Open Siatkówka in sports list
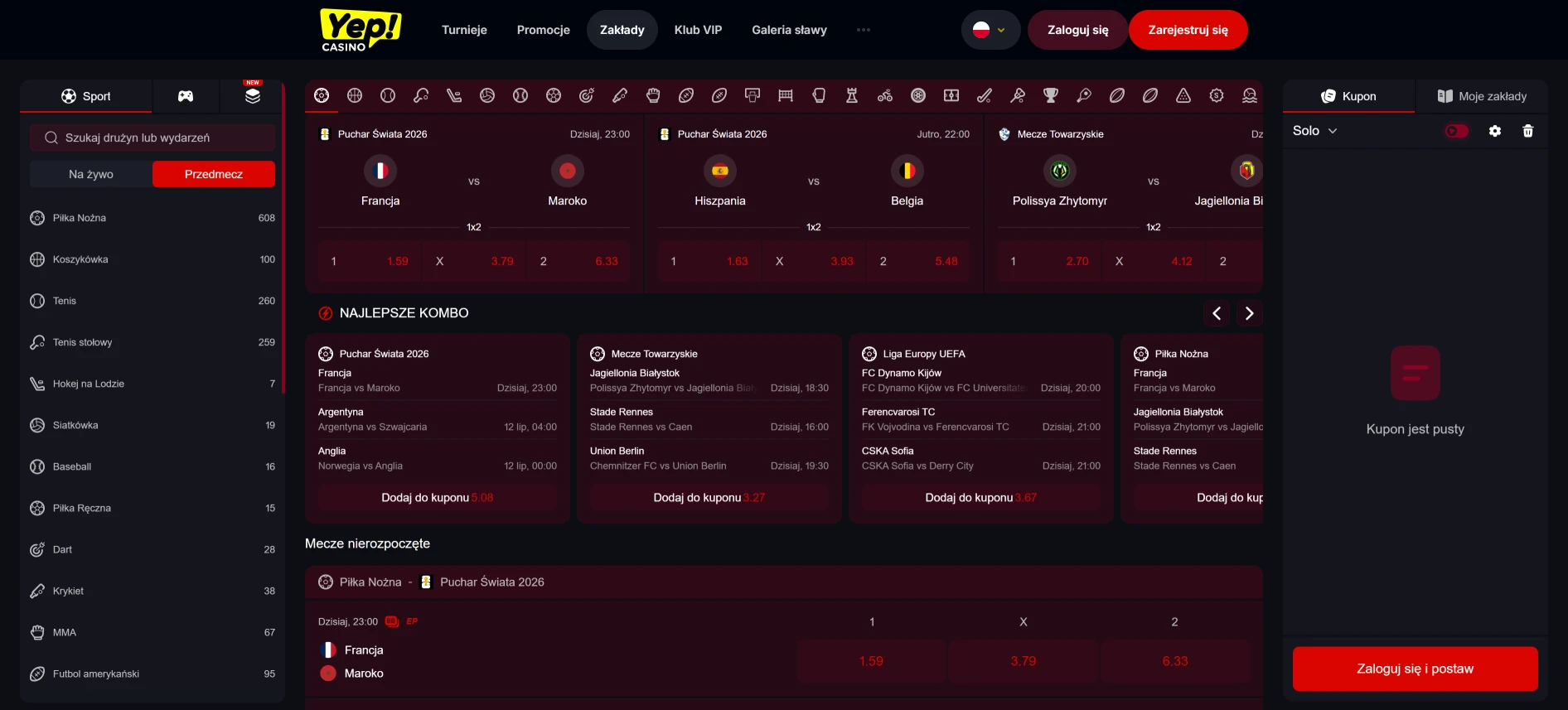The width and height of the screenshot is (1568, 710). (x=152, y=425)
